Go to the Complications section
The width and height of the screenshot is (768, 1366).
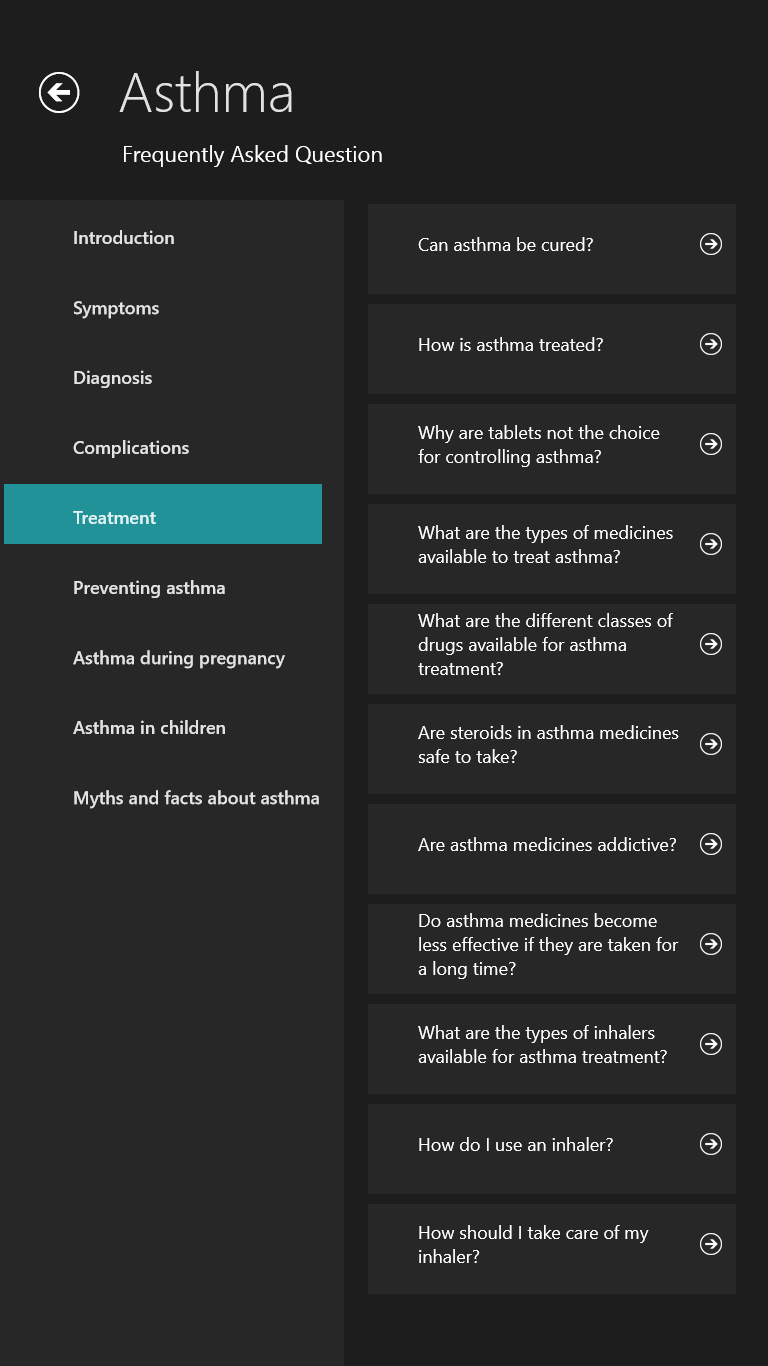pos(131,448)
